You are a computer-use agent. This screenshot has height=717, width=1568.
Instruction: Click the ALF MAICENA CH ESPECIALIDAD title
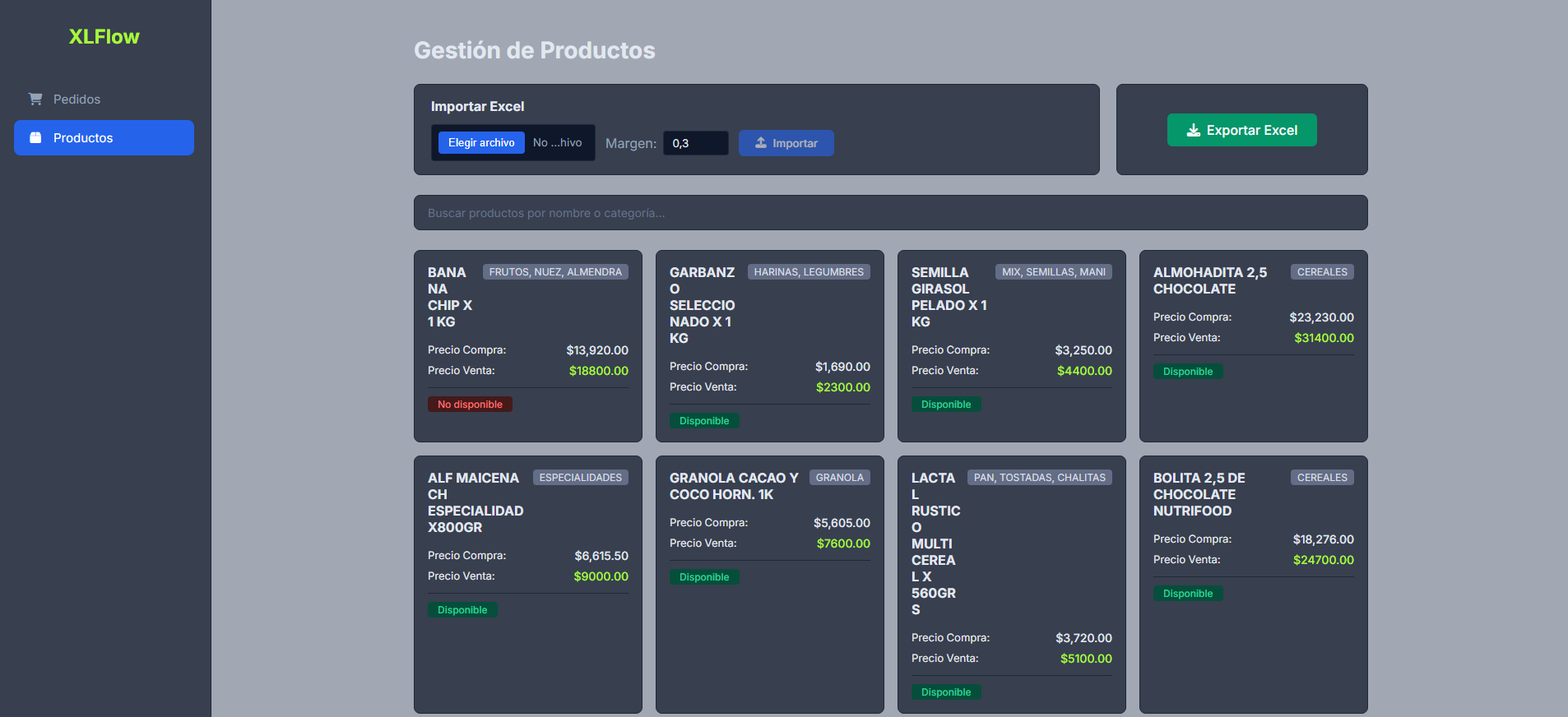coord(476,502)
